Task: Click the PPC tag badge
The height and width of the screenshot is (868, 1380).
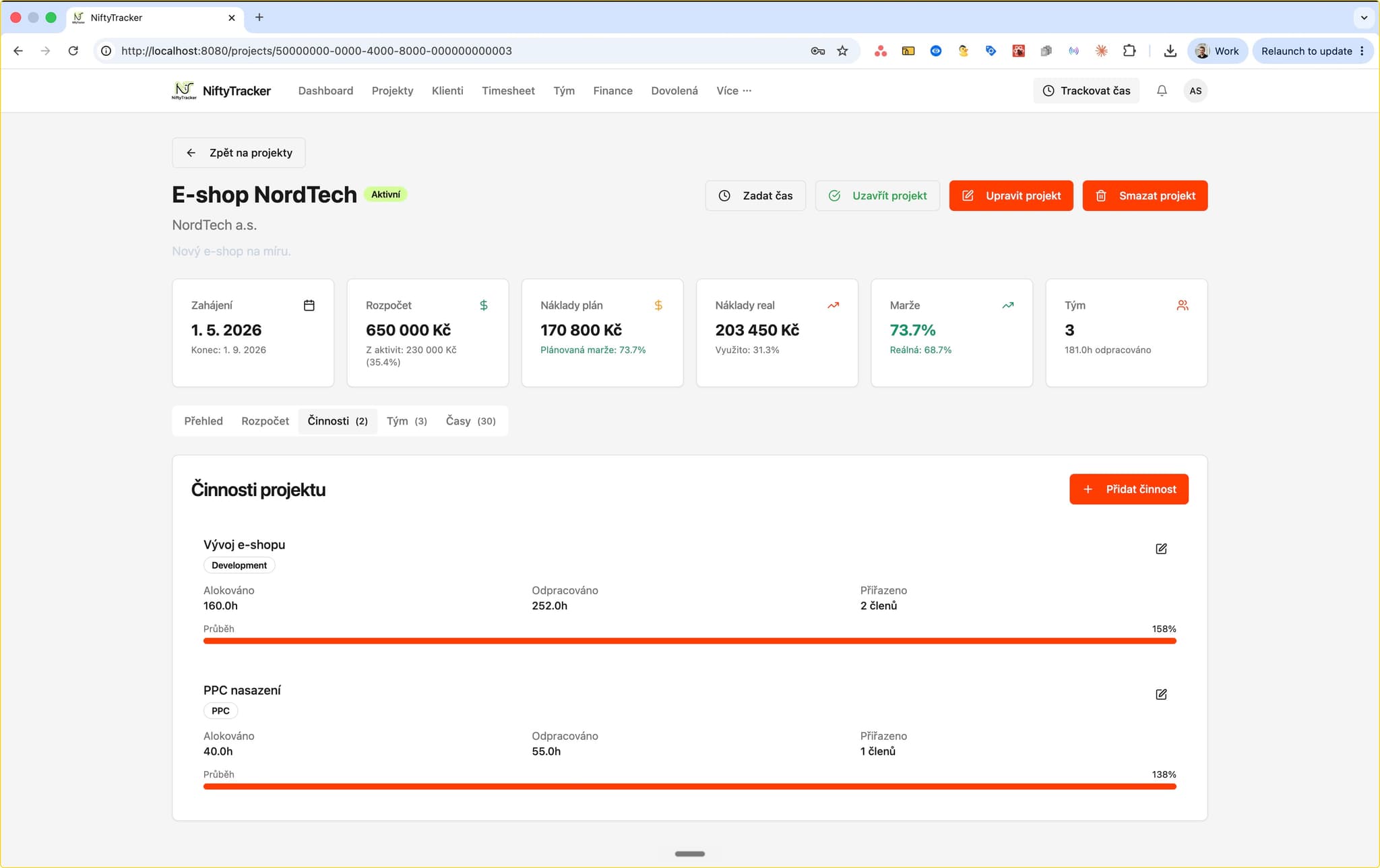Action: tap(220, 710)
